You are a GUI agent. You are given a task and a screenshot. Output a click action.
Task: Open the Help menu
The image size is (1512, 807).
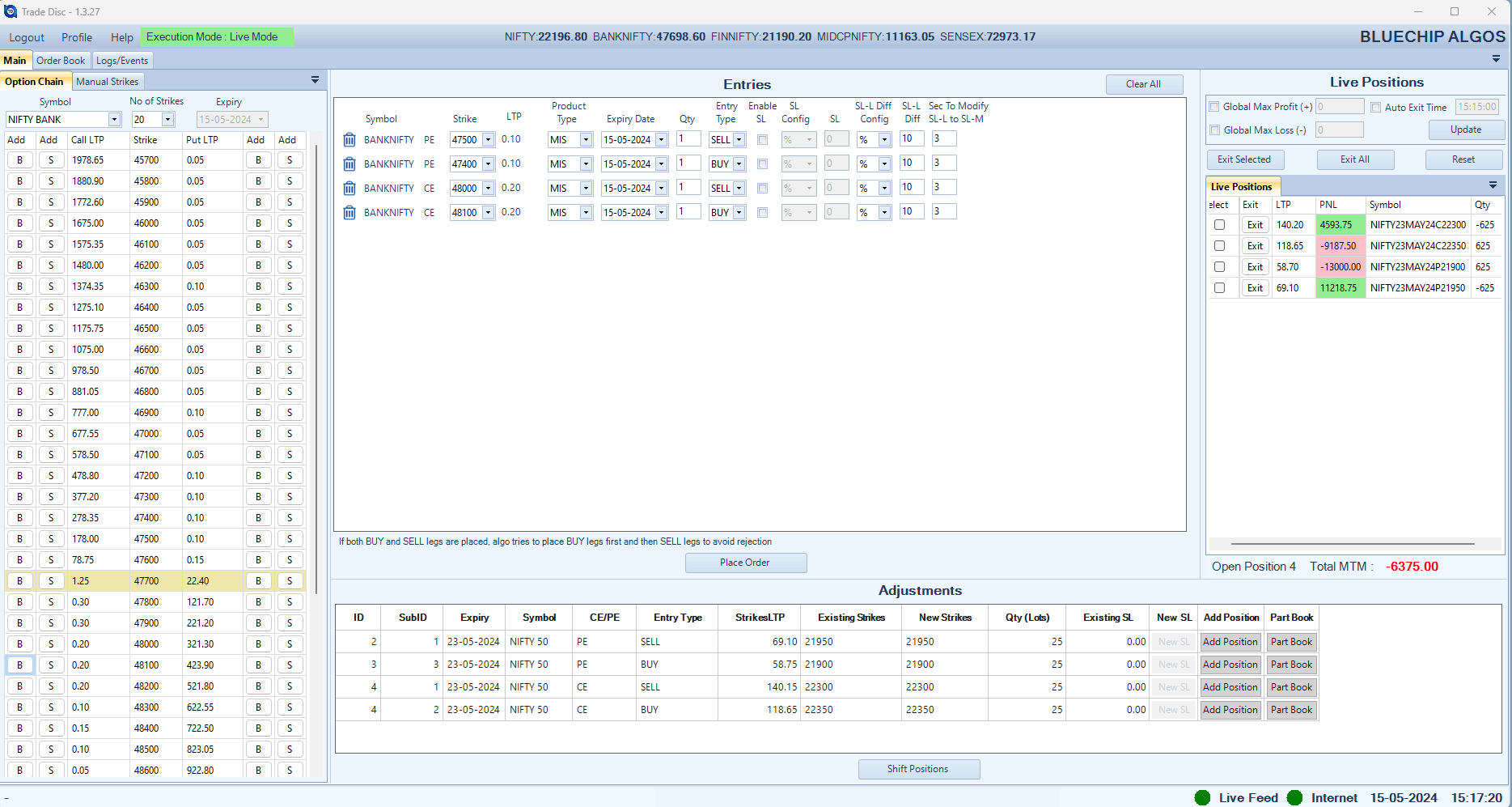coord(122,37)
